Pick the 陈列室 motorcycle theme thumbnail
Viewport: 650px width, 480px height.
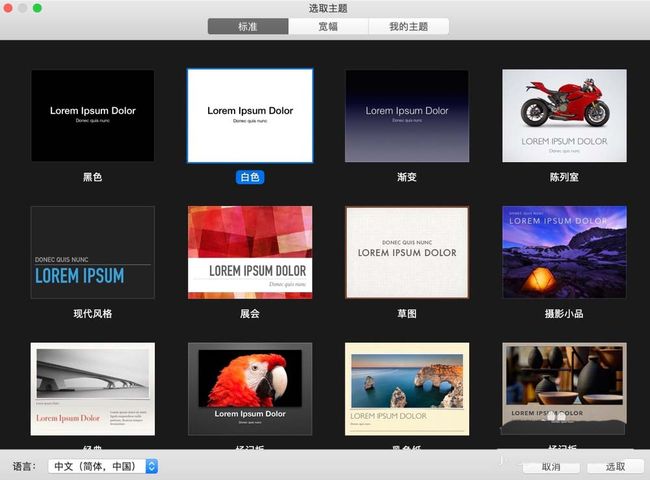tap(564, 116)
